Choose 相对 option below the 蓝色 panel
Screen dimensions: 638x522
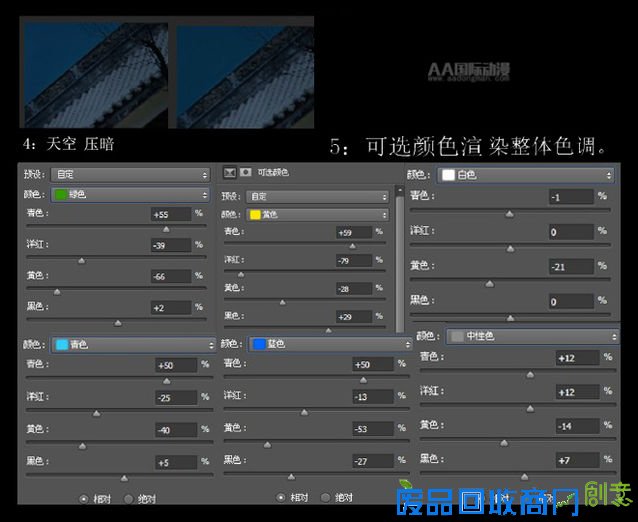point(281,497)
